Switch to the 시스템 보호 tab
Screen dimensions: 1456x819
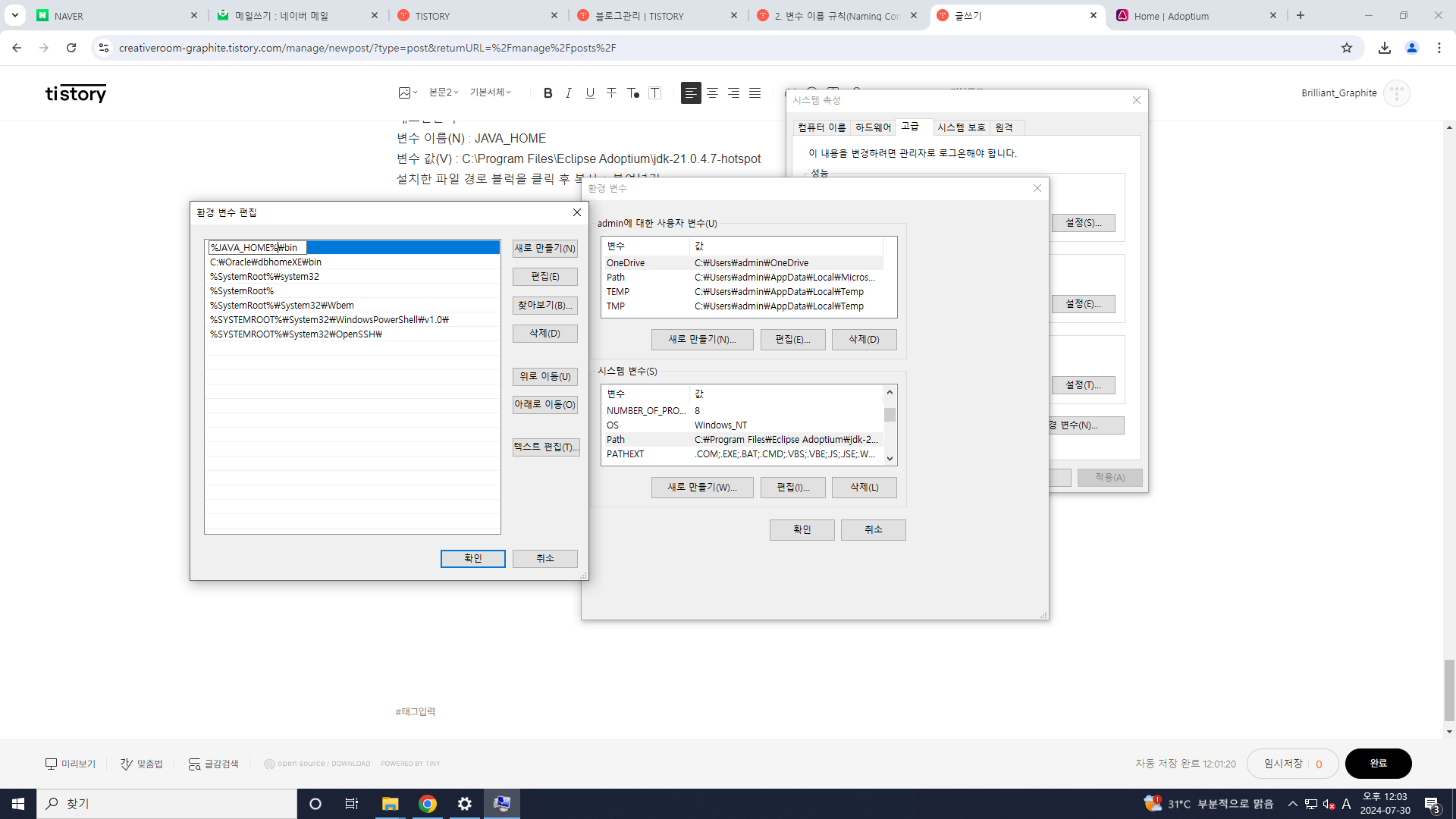pyautogui.click(x=961, y=127)
